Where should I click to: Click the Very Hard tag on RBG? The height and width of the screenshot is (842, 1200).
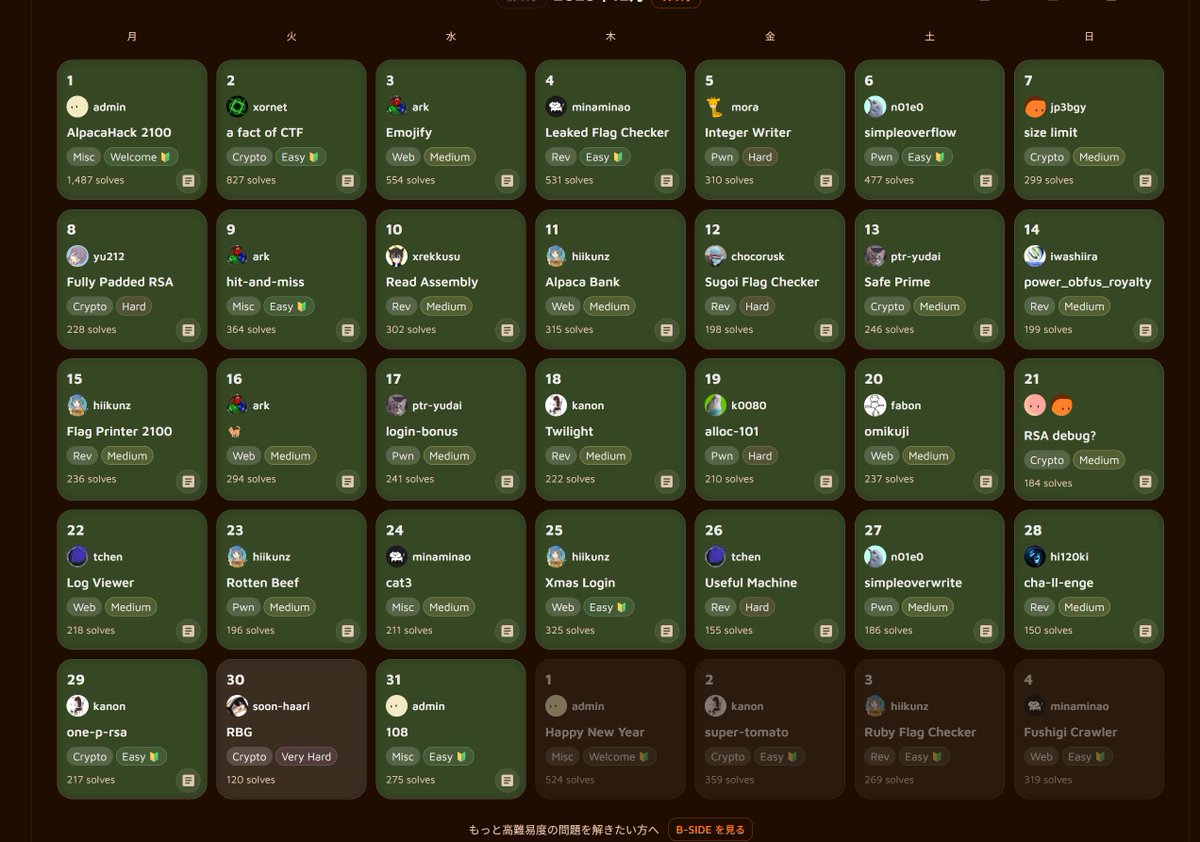coord(306,757)
